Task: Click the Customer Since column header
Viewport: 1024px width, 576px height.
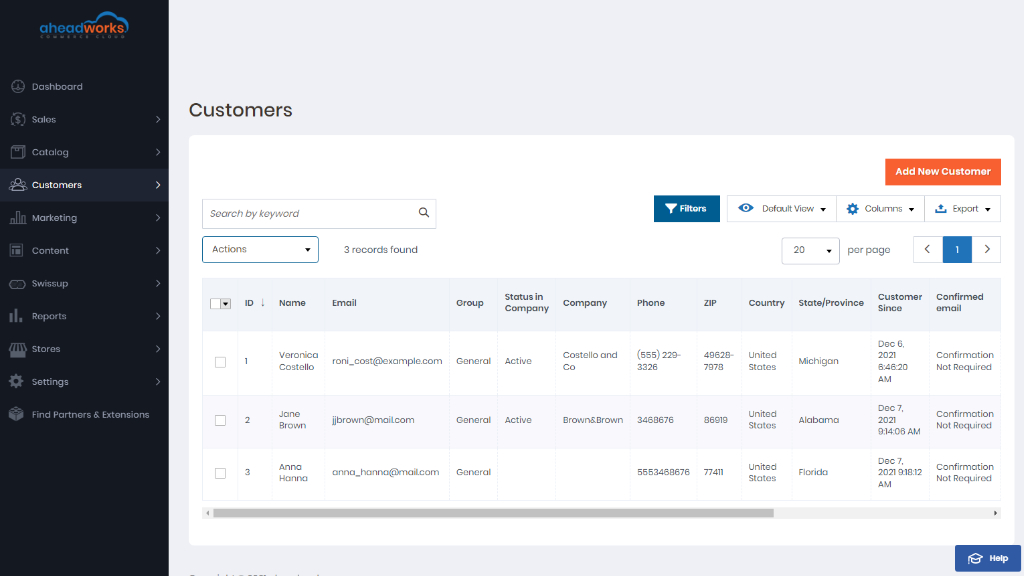Action: click(x=900, y=302)
